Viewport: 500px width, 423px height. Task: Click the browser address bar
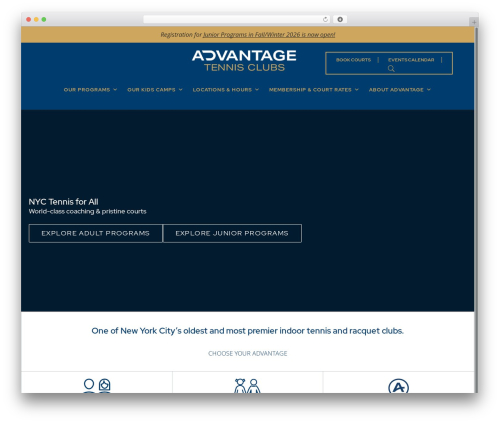coord(237,20)
